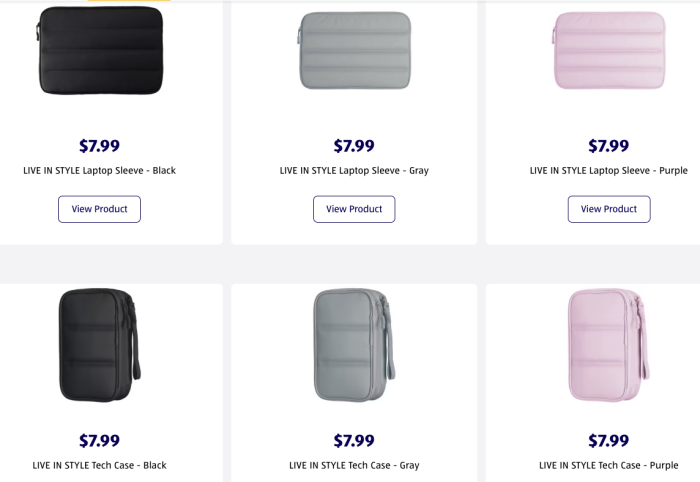Click the purple tech case product image

click(x=606, y=345)
